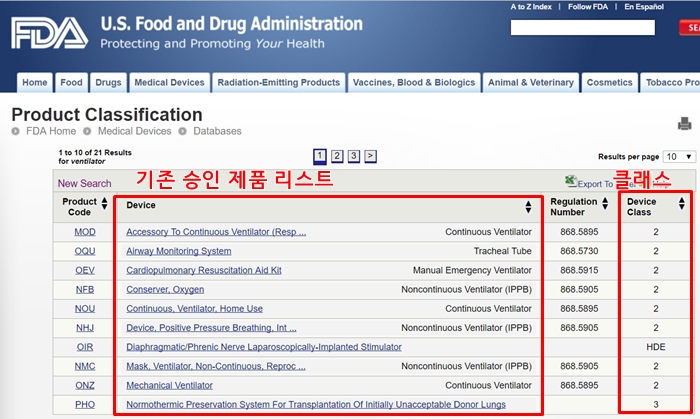This screenshot has height=419, width=700.
Task: Open product code NHJ
Action: pos(85,328)
